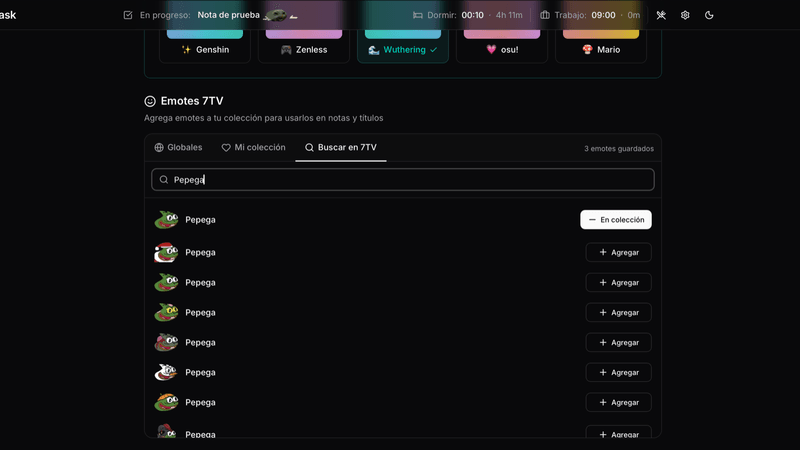Click the first Pepega emote thumbnail

tap(166, 220)
